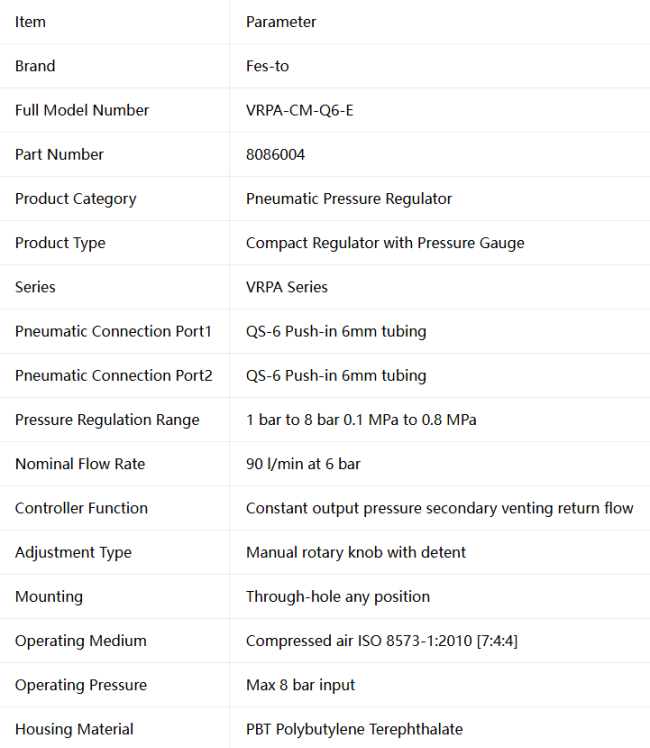Click 'Manual rotary knob with detent' text

356,552
